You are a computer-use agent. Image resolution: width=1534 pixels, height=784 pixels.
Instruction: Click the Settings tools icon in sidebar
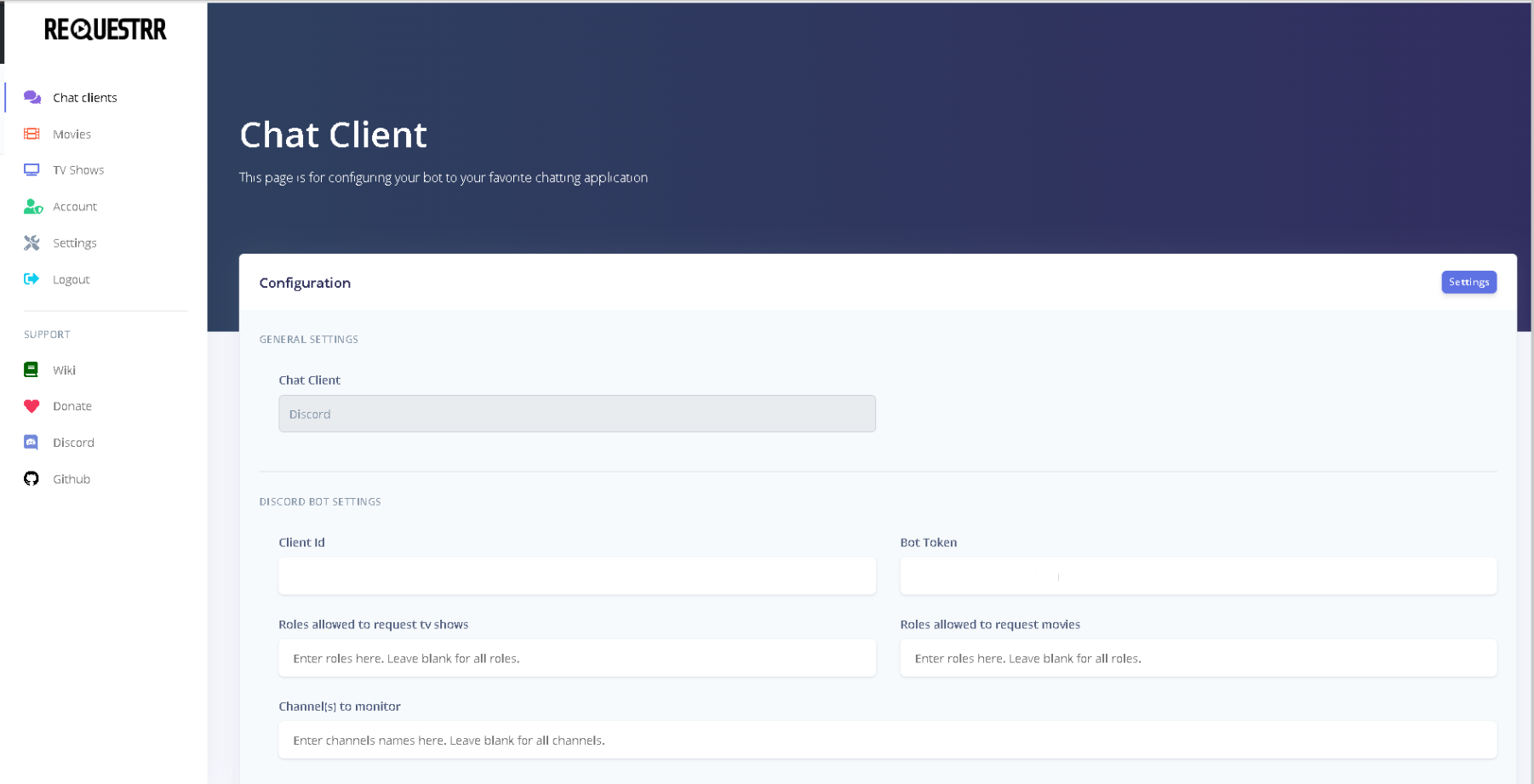[32, 243]
